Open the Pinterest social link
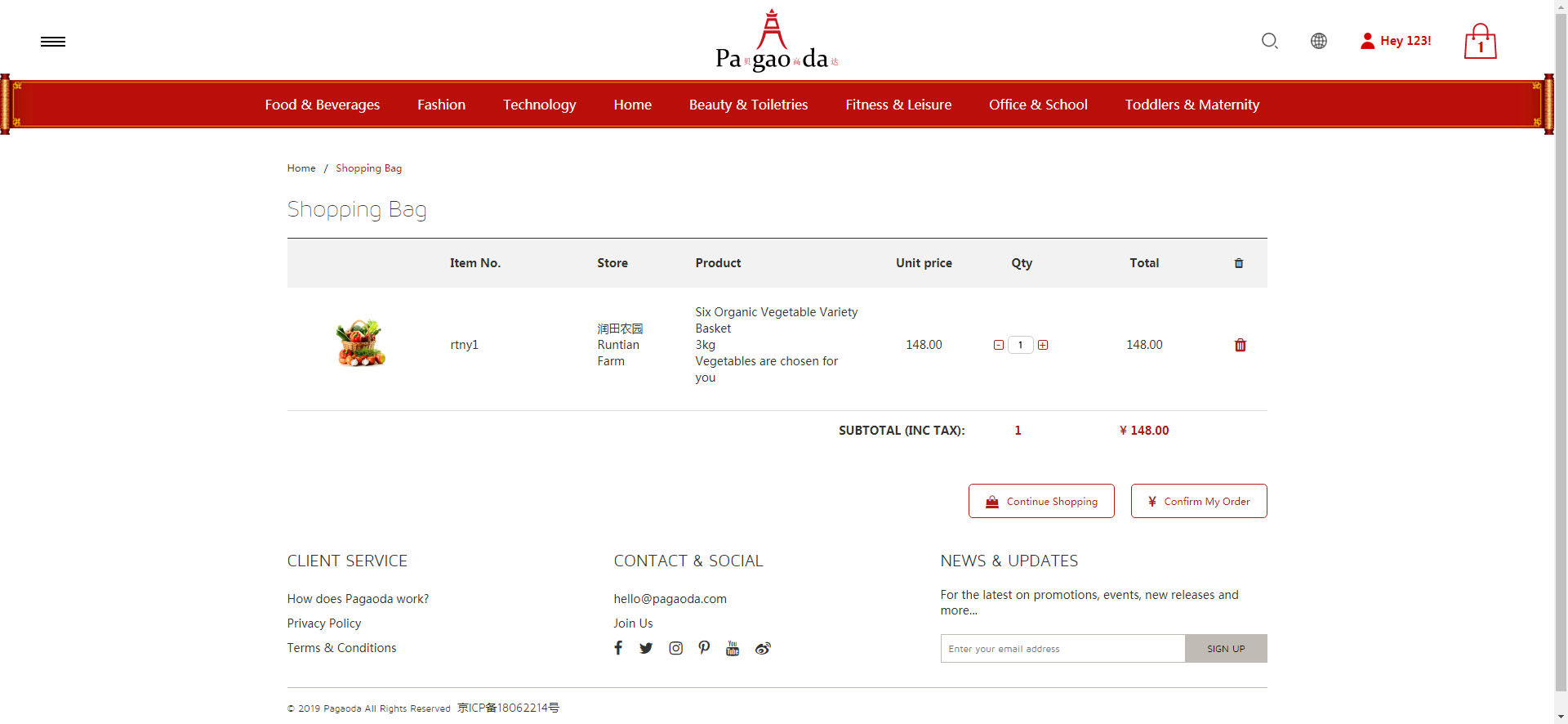1568x724 pixels. point(704,648)
